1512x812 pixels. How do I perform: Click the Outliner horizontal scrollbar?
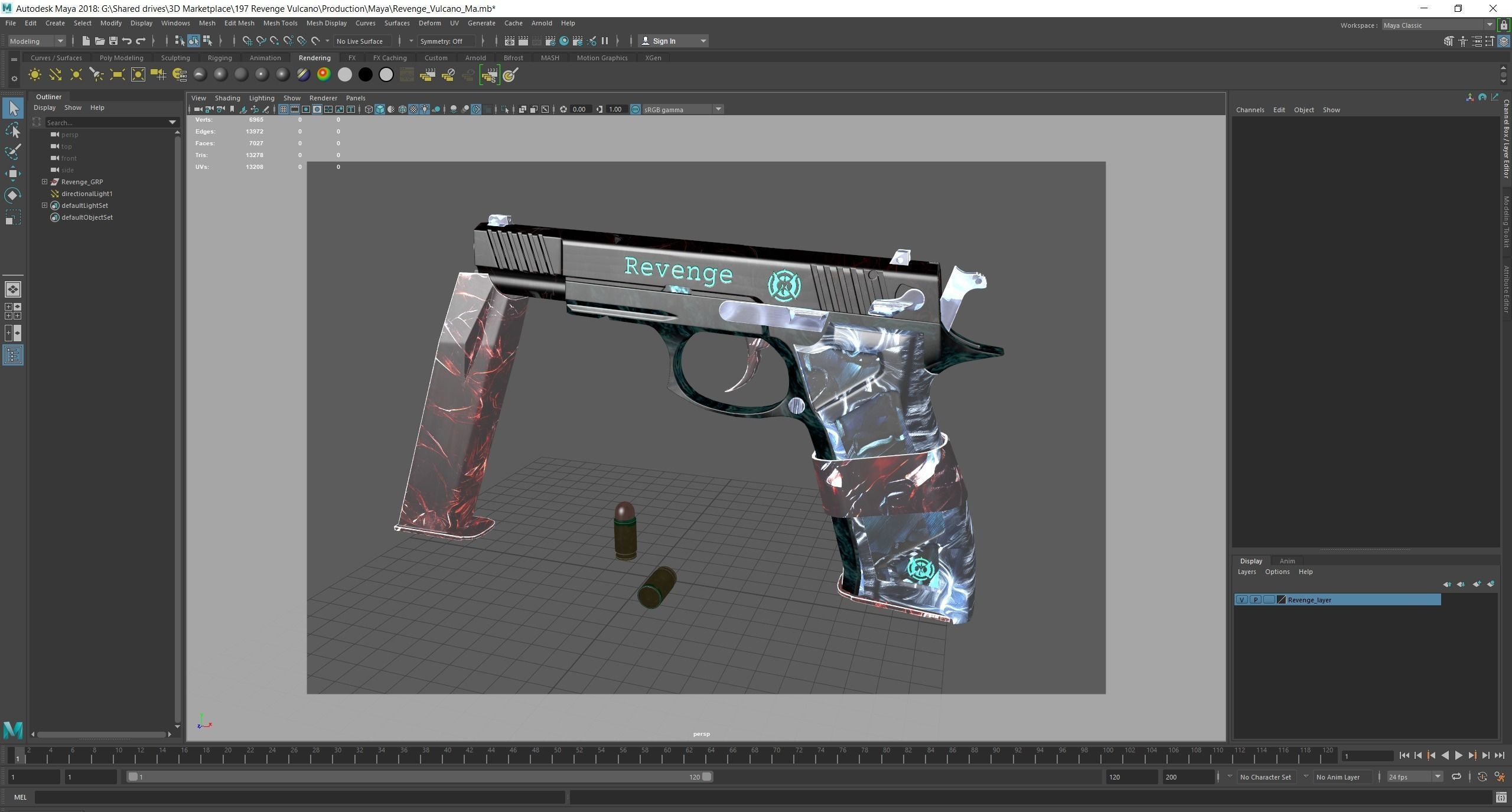[x=101, y=735]
